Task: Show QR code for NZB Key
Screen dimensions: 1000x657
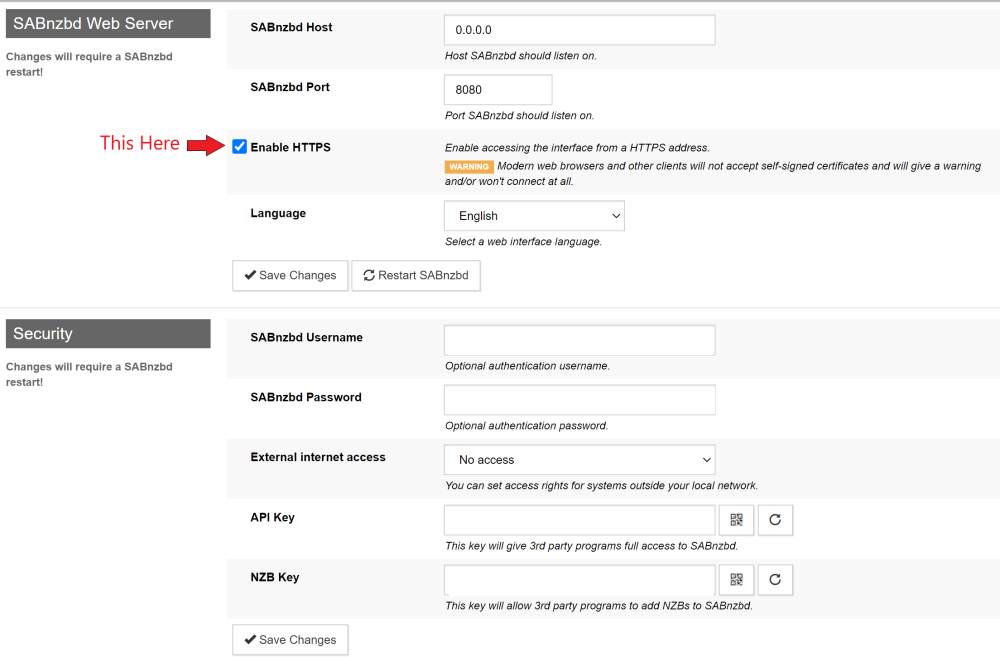Action: coord(737,580)
